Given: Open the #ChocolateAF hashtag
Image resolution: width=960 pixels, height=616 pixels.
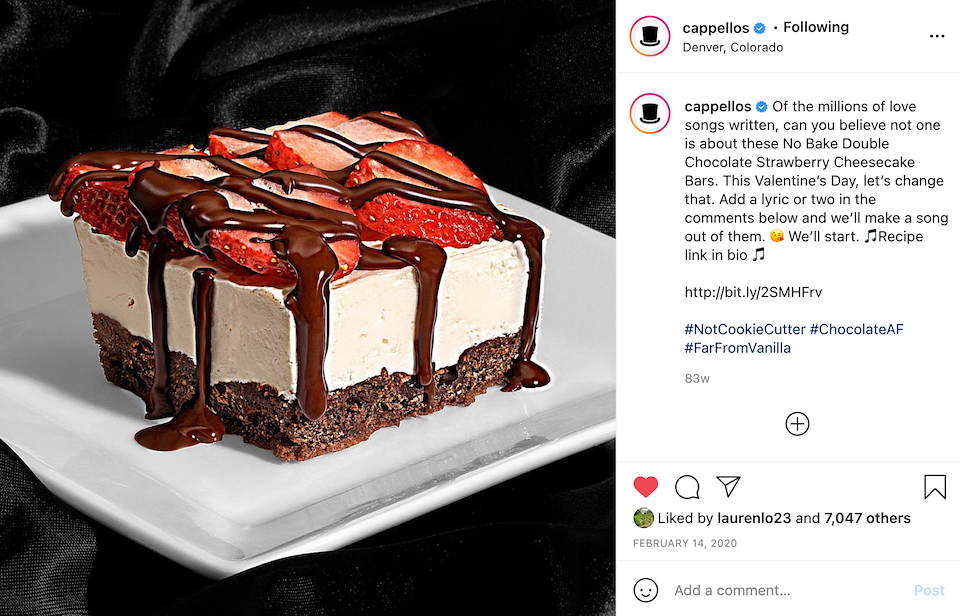Looking at the screenshot, I should coord(857,329).
